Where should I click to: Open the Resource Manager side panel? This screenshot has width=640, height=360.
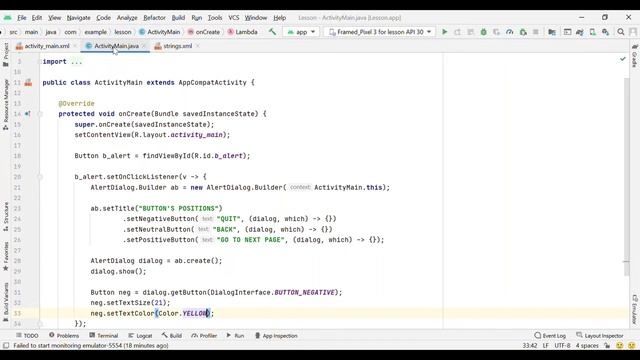[x=6, y=104]
